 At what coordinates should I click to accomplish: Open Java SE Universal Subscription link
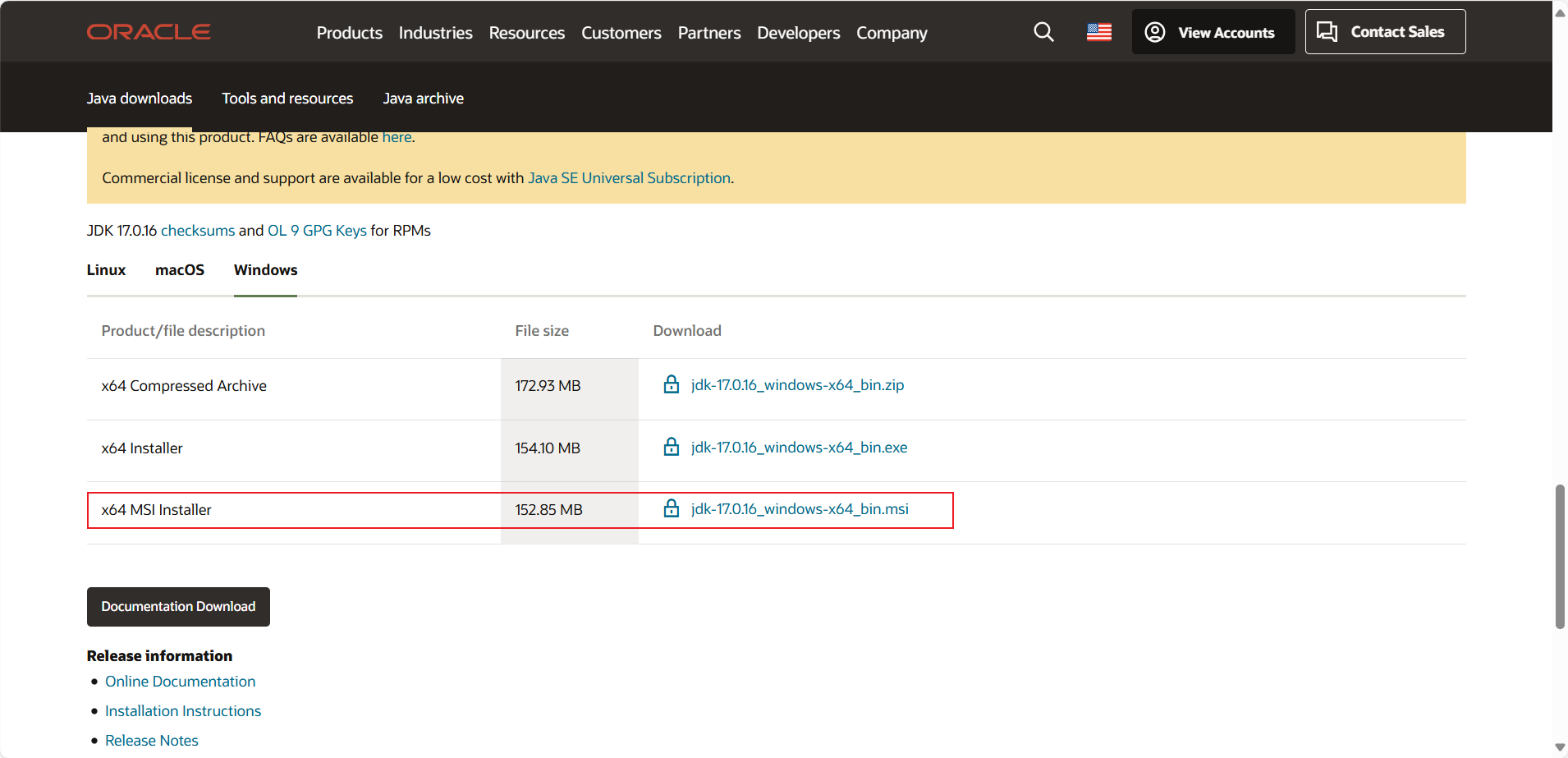click(630, 178)
